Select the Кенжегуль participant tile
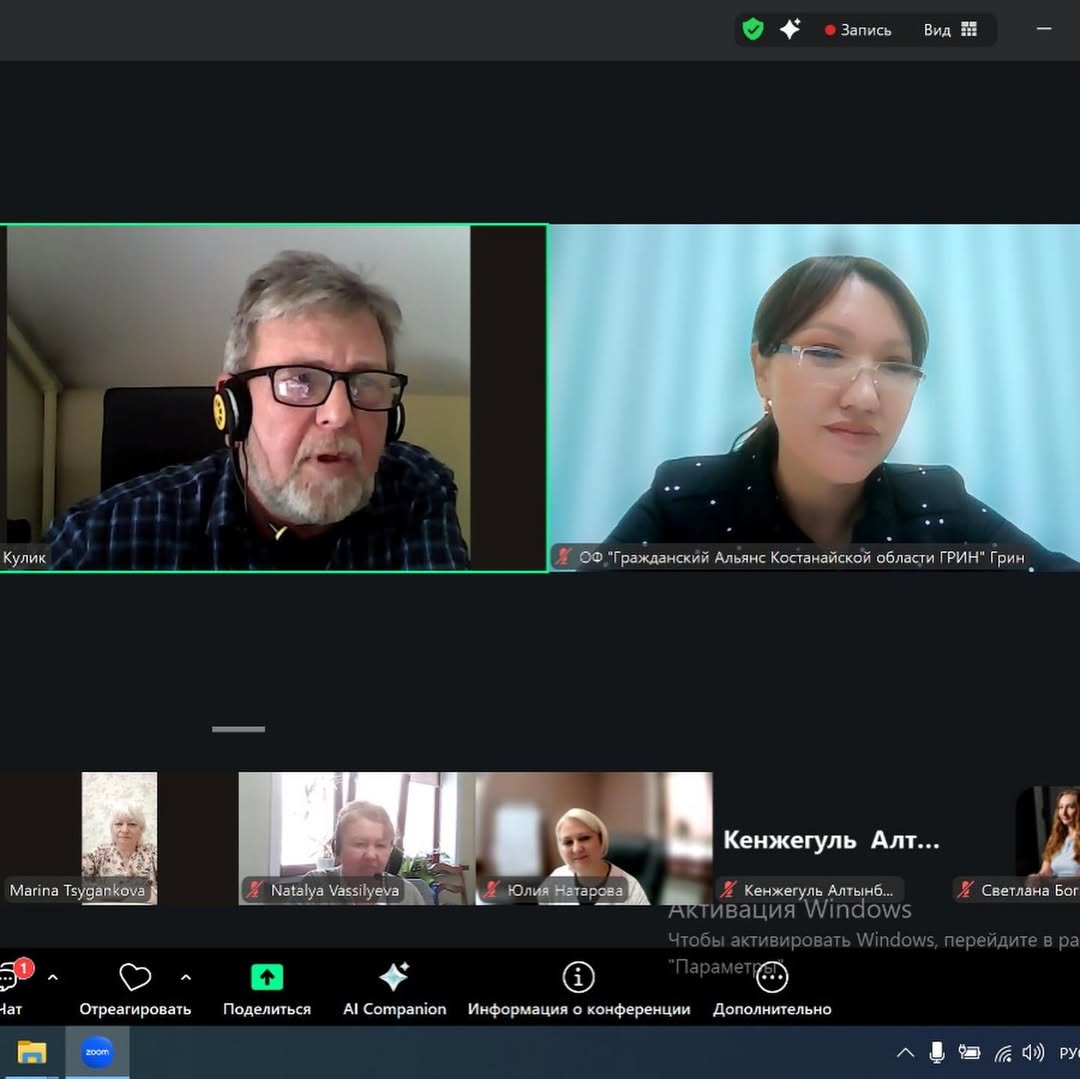 pos(830,840)
